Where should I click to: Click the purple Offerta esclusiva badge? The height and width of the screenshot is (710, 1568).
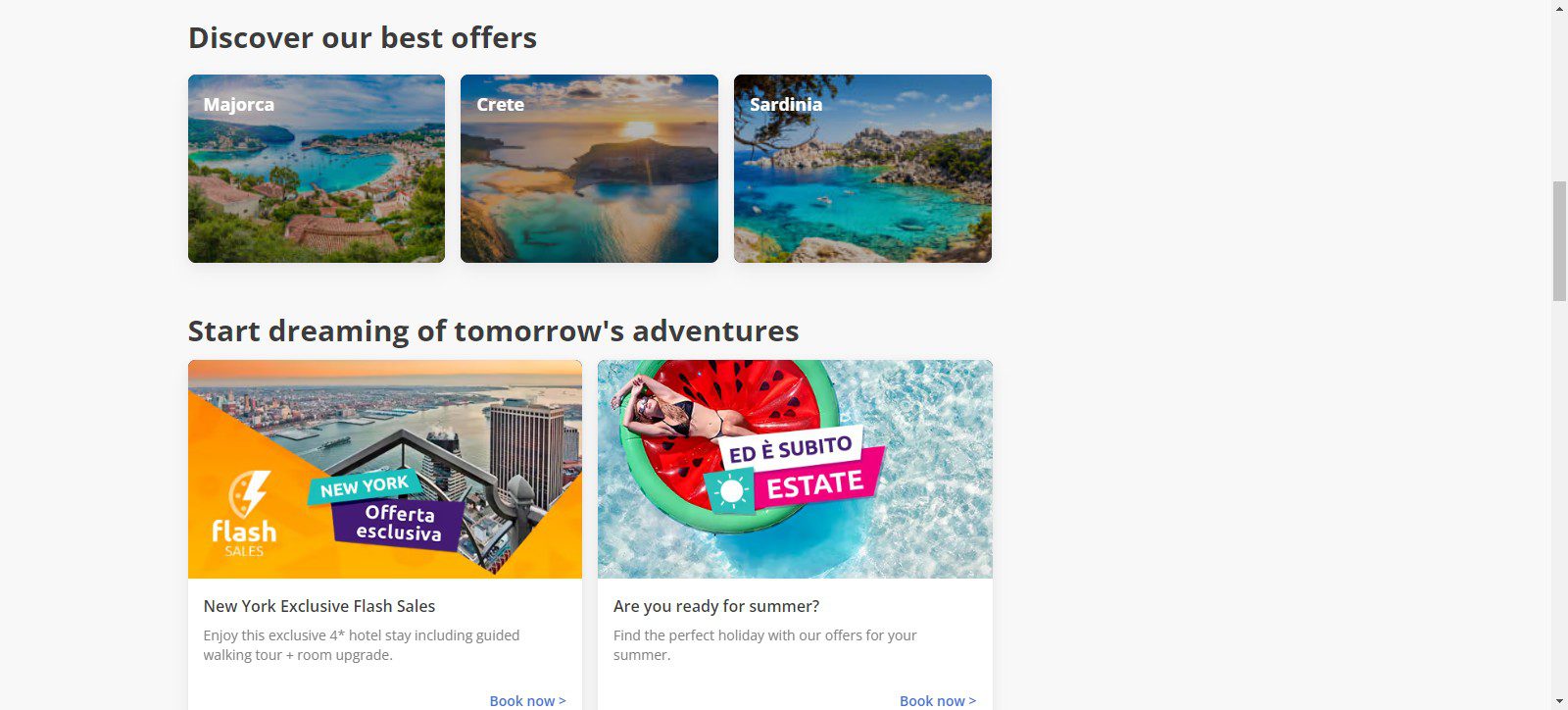398,524
